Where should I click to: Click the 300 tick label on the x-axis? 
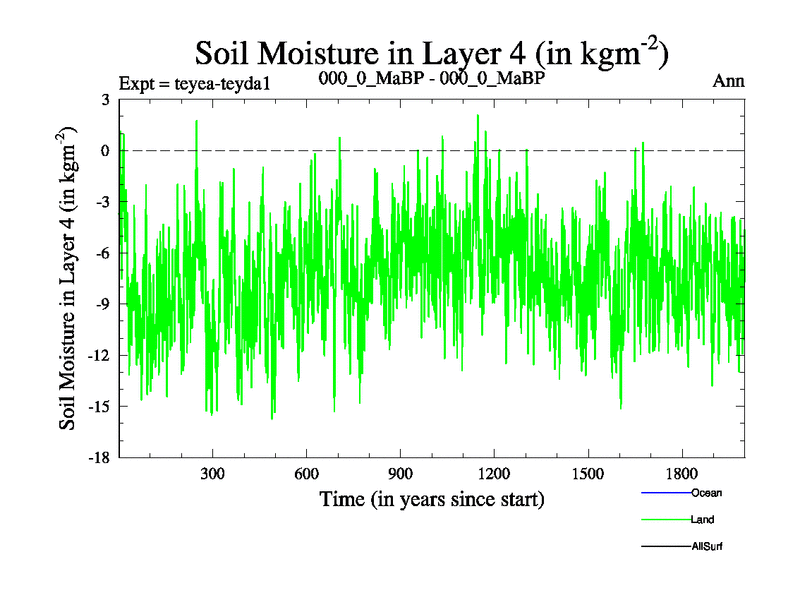(213, 473)
